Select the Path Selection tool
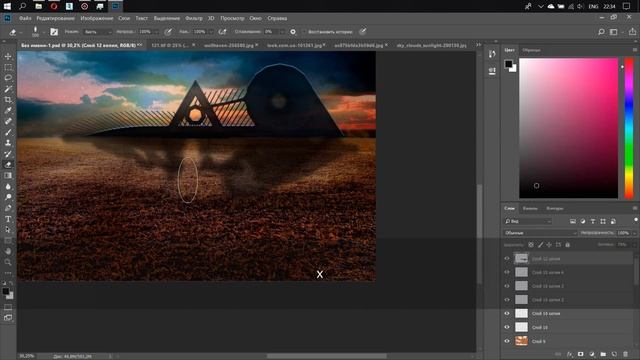640x360 pixels. (8, 230)
